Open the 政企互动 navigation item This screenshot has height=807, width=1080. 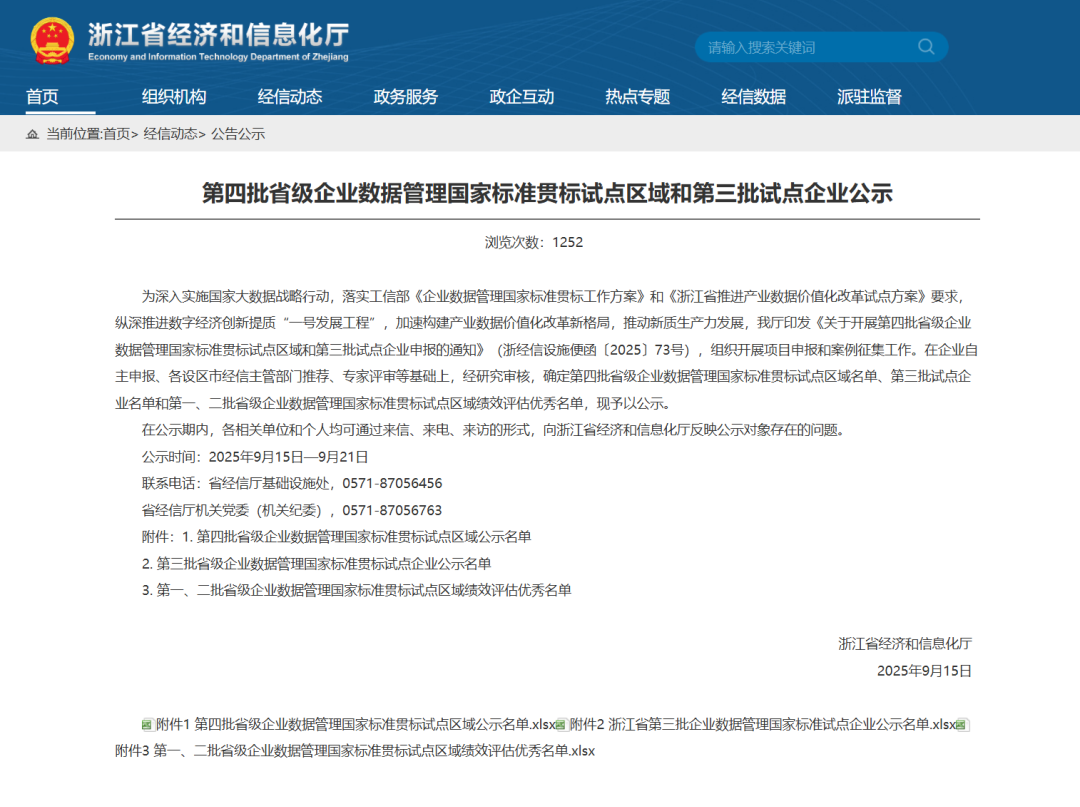[522, 97]
